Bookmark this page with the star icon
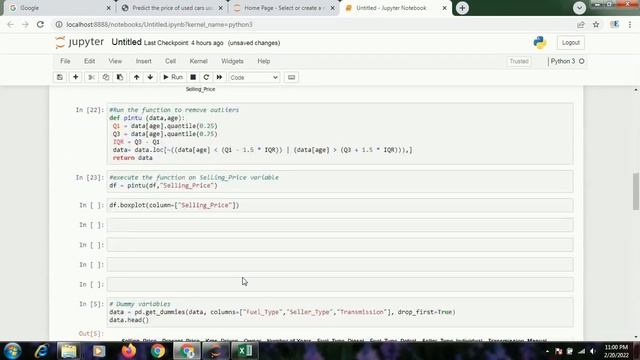Viewport: 640px width, 360px height. click(596, 24)
